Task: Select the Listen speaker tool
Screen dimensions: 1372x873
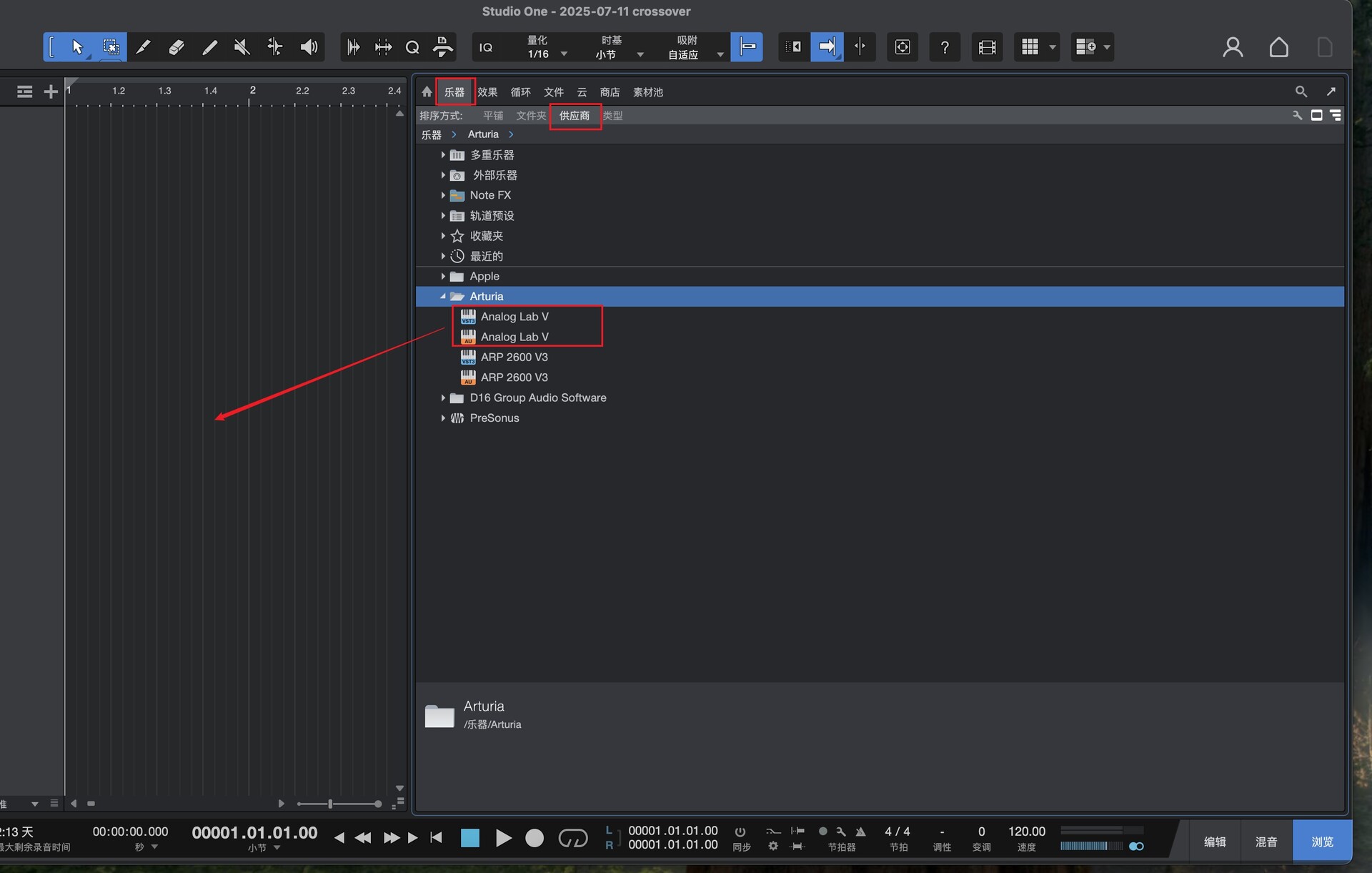Action: [x=309, y=47]
